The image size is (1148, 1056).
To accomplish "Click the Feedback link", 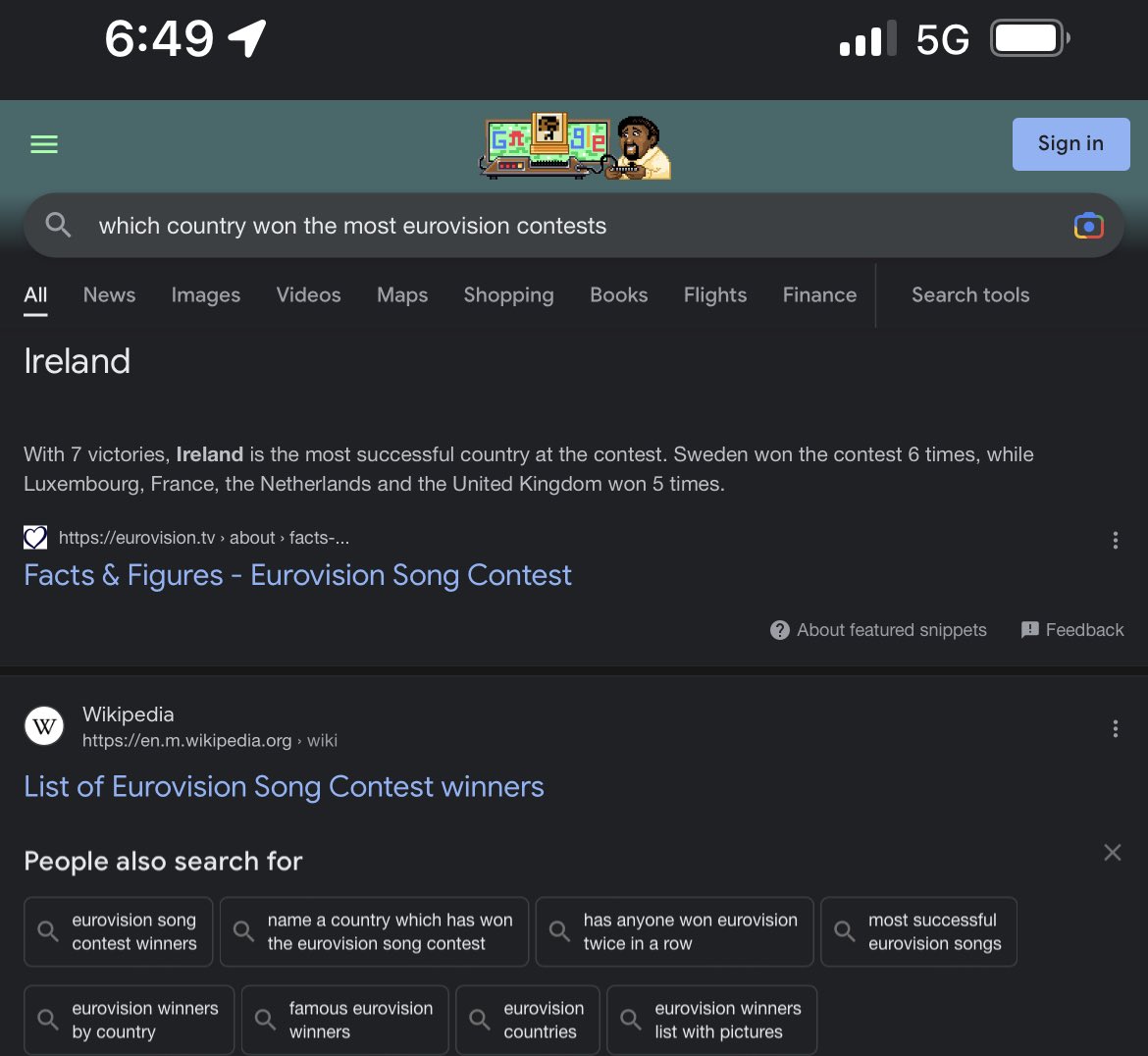I will [x=1083, y=630].
